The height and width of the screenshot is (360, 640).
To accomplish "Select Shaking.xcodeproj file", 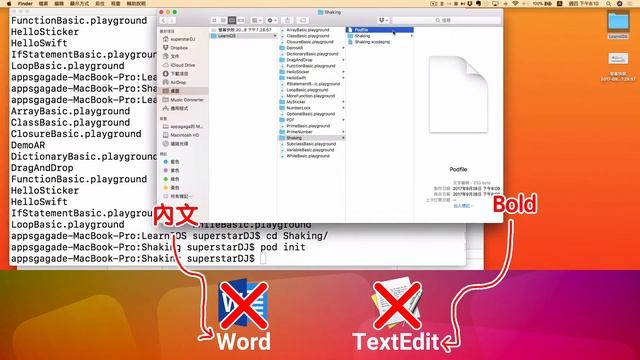I will 369,42.
